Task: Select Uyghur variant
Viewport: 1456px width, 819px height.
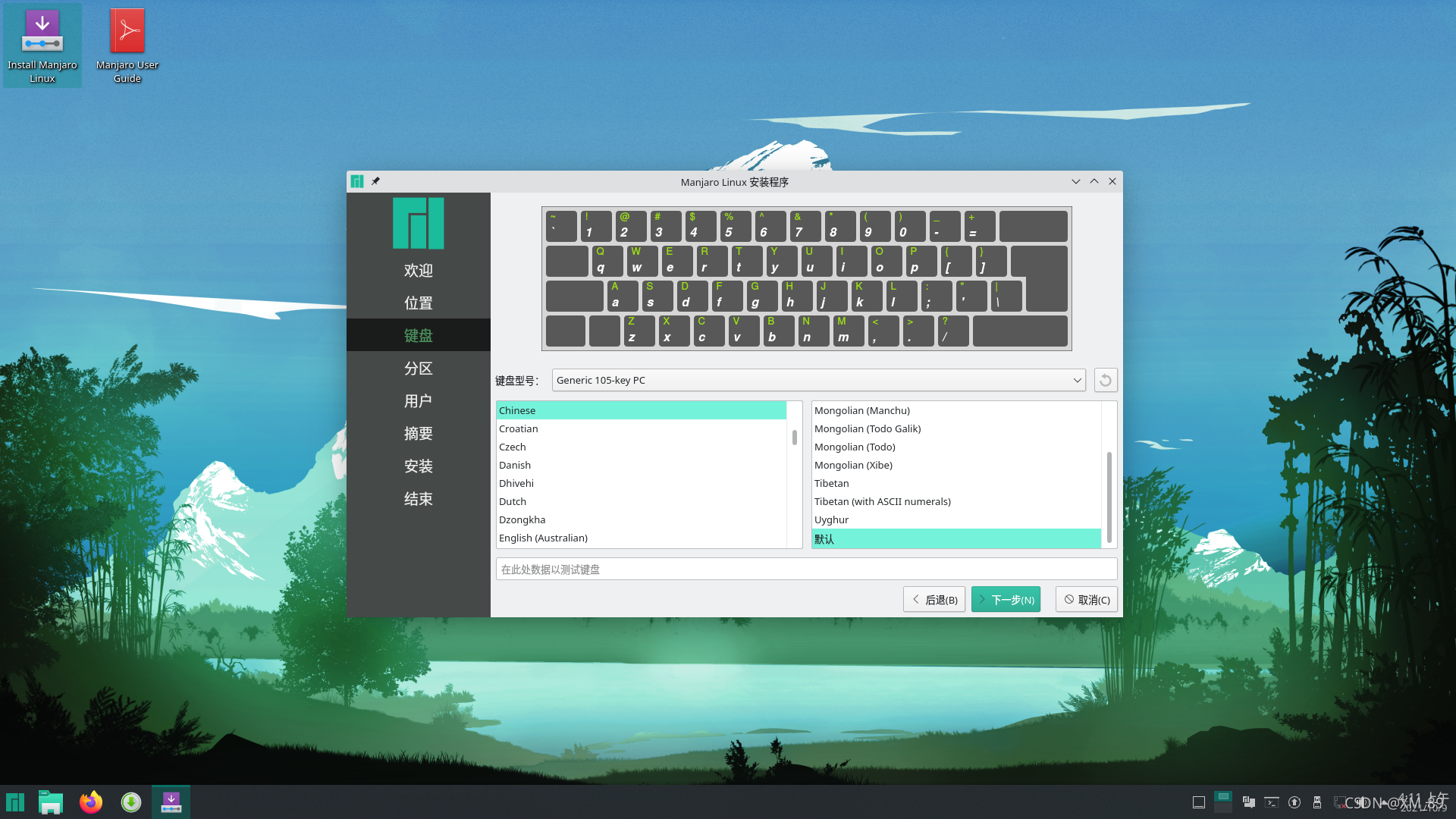Action: click(956, 519)
